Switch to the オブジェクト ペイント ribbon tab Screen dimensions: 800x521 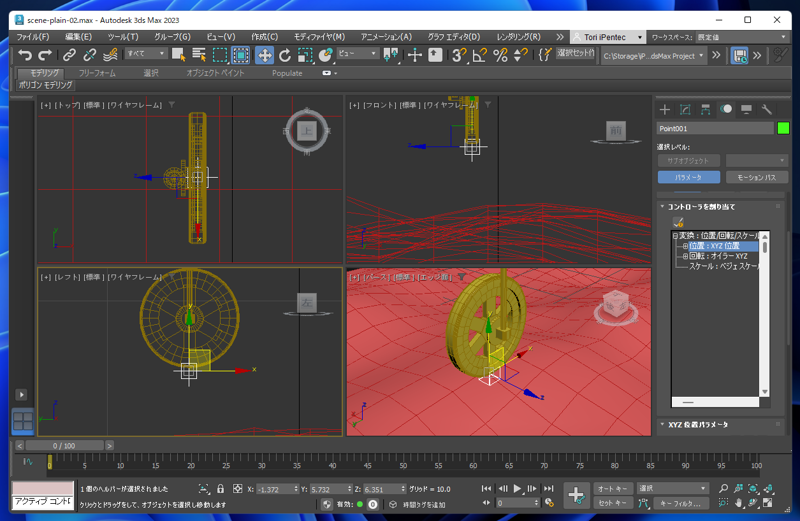(x=215, y=73)
